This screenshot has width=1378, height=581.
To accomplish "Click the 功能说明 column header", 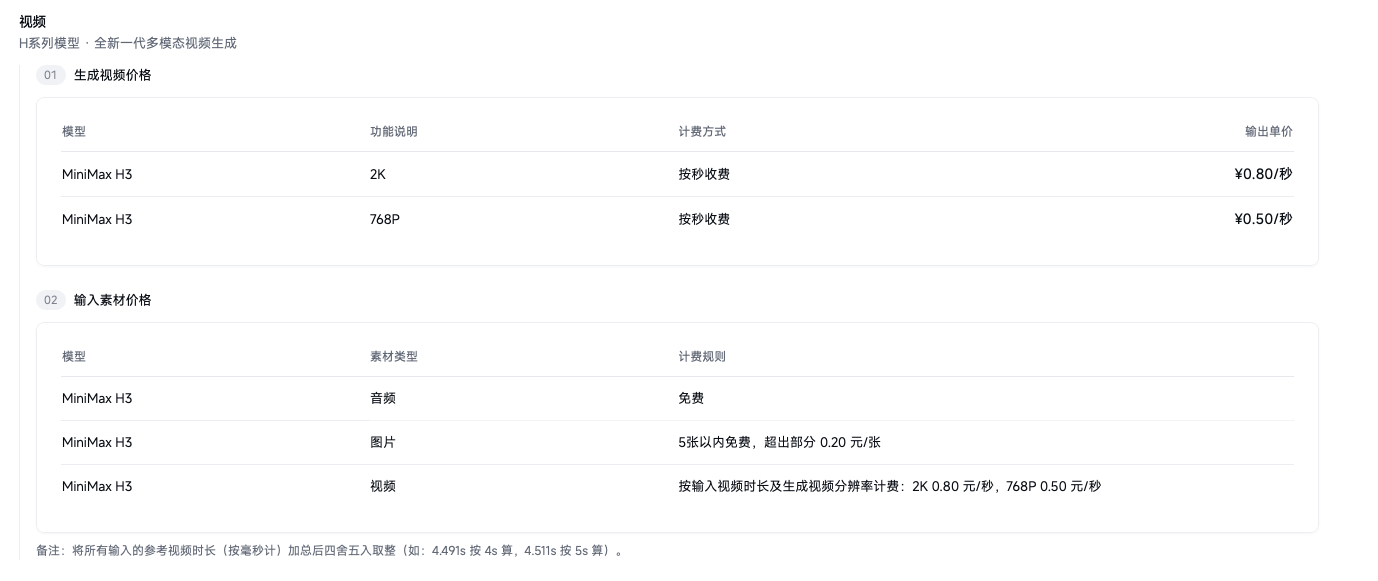I will (x=394, y=132).
